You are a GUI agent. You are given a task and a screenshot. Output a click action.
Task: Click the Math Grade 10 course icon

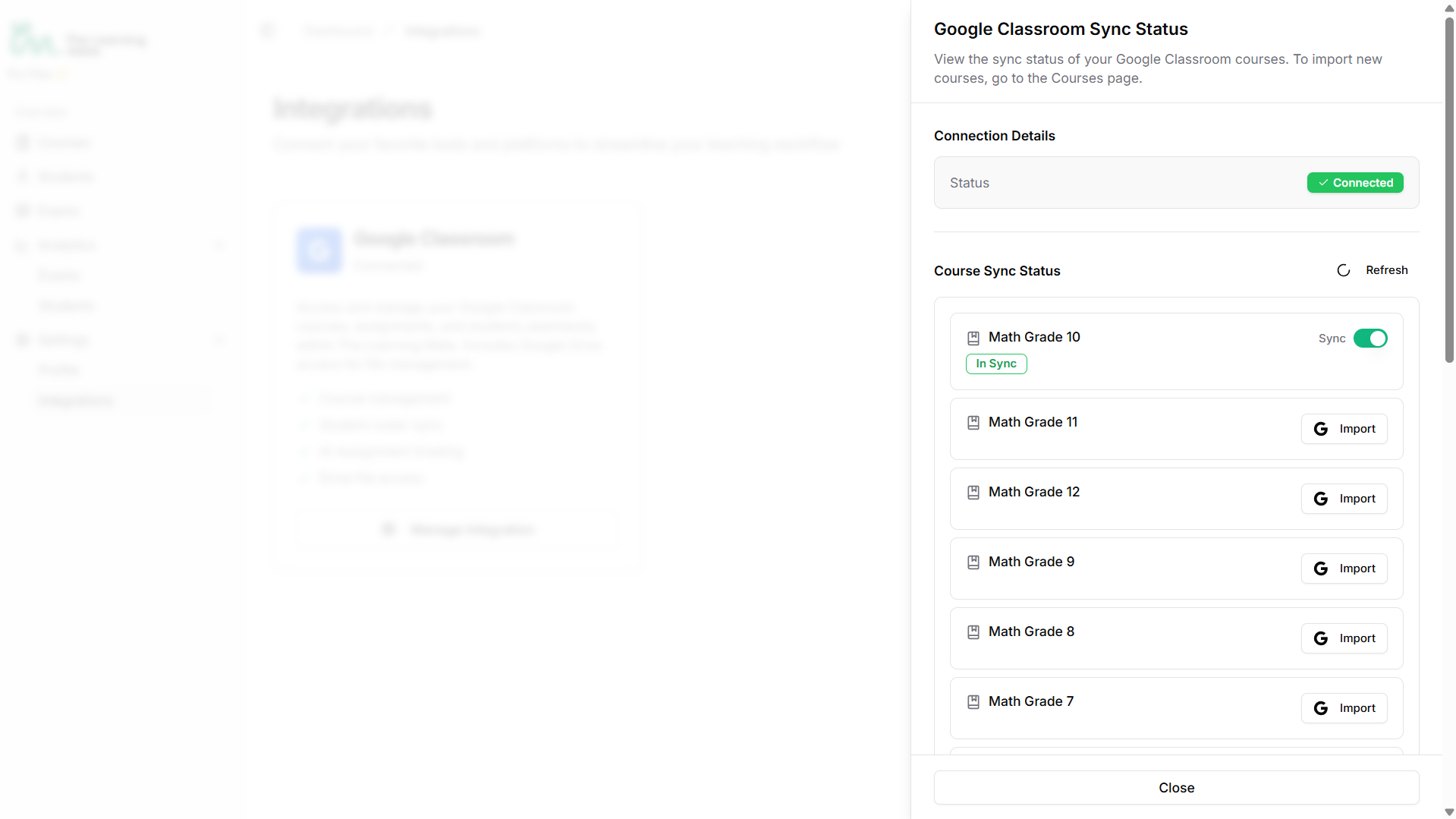point(973,338)
